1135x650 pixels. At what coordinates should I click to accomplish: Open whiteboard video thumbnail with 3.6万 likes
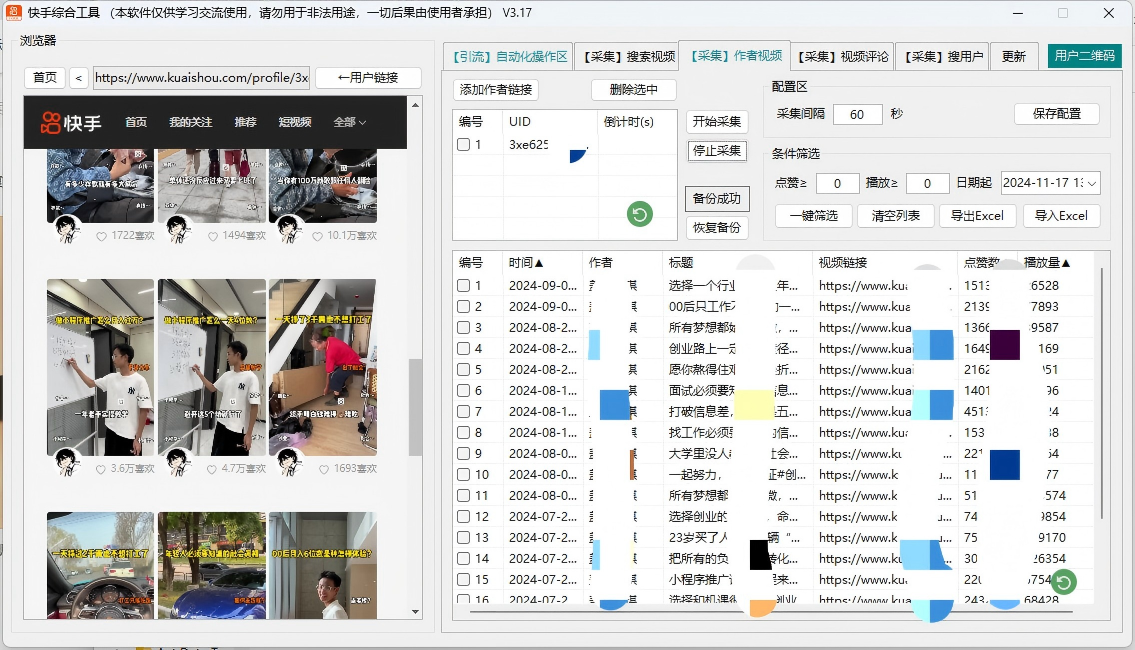pyautogui.click(x=101, y=368)
